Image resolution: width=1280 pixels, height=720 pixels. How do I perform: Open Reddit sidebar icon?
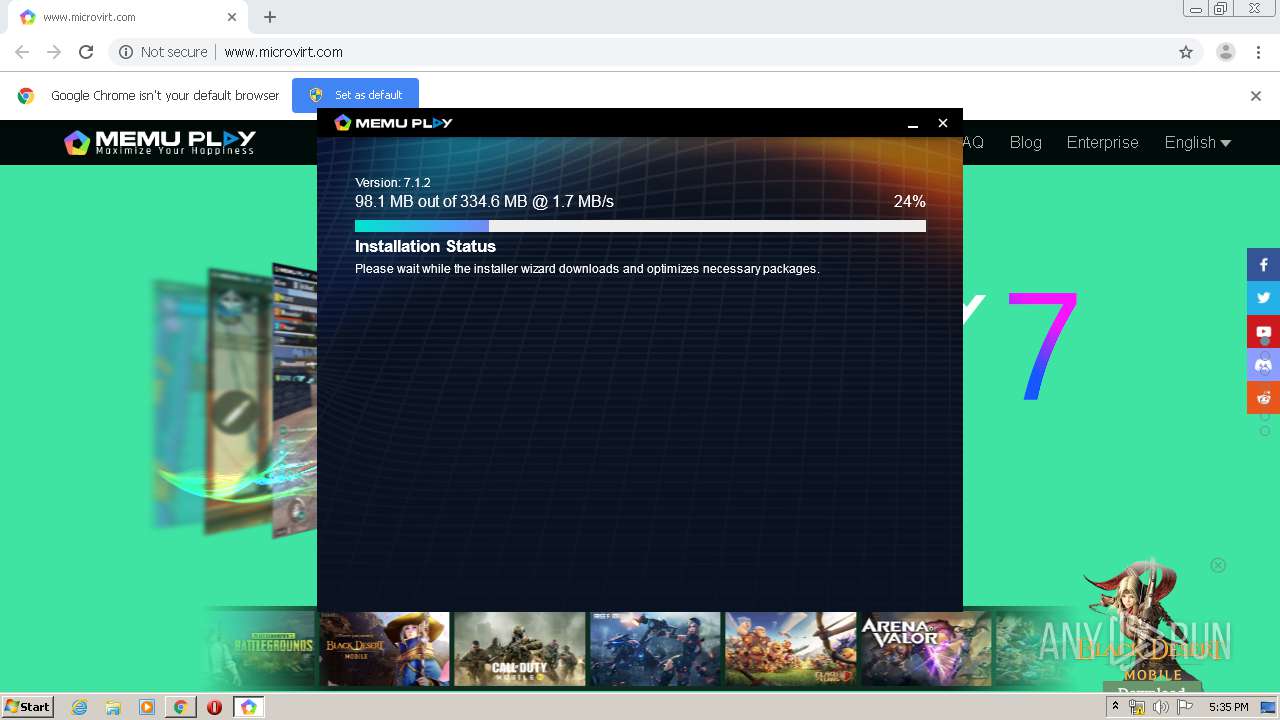click(1263, 397)
